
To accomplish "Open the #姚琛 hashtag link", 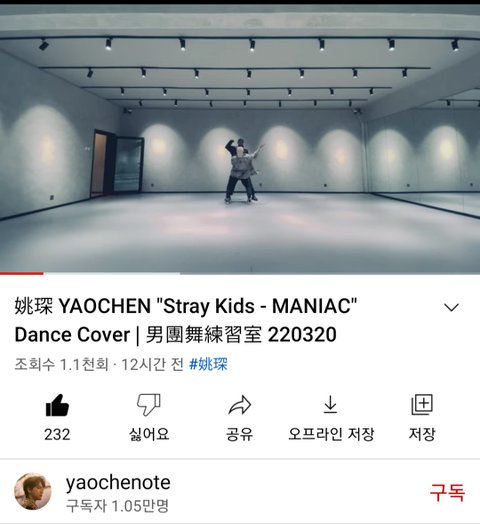I will tap(208, 364).
